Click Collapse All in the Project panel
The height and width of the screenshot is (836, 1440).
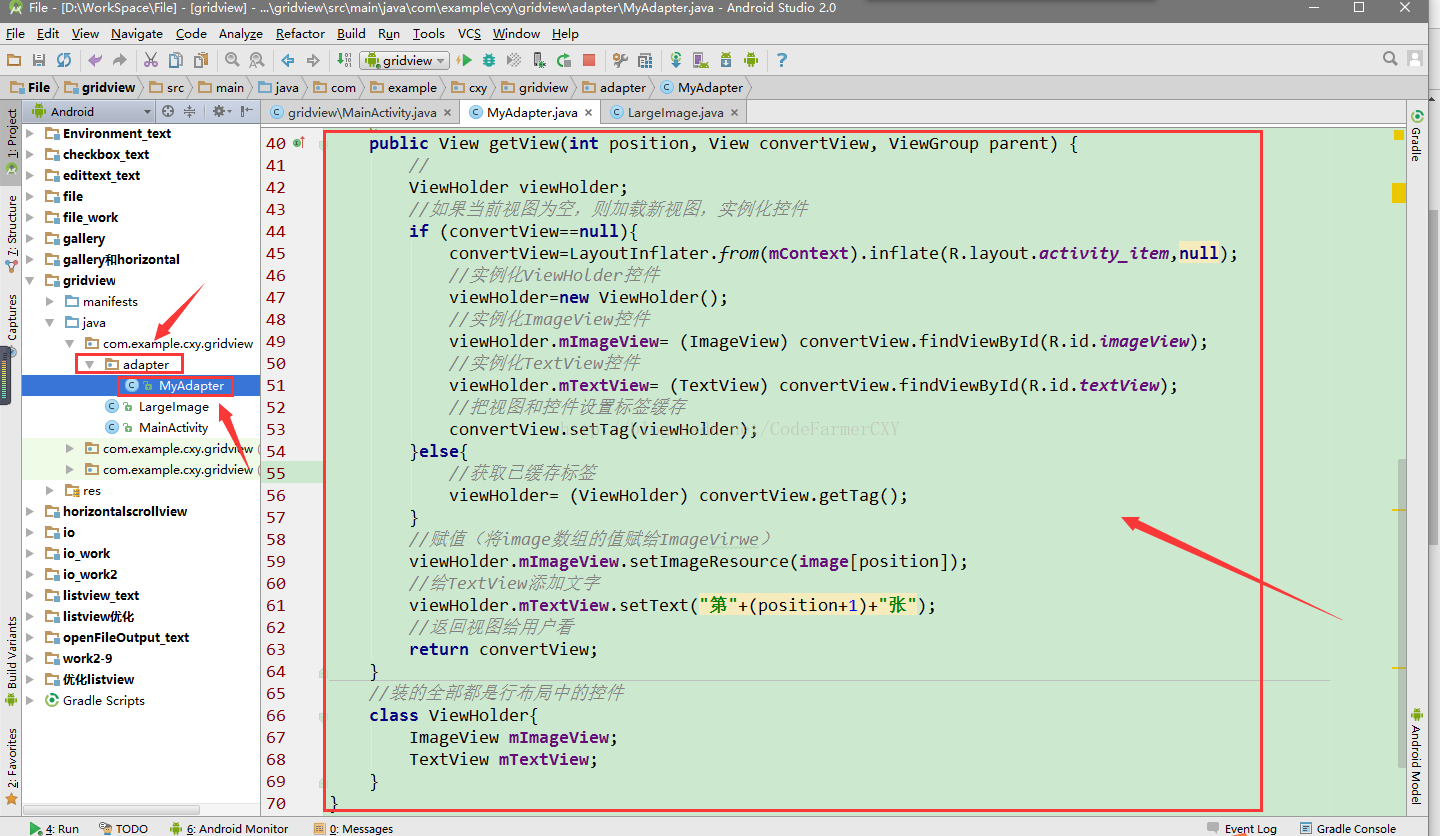coord(189,111)
